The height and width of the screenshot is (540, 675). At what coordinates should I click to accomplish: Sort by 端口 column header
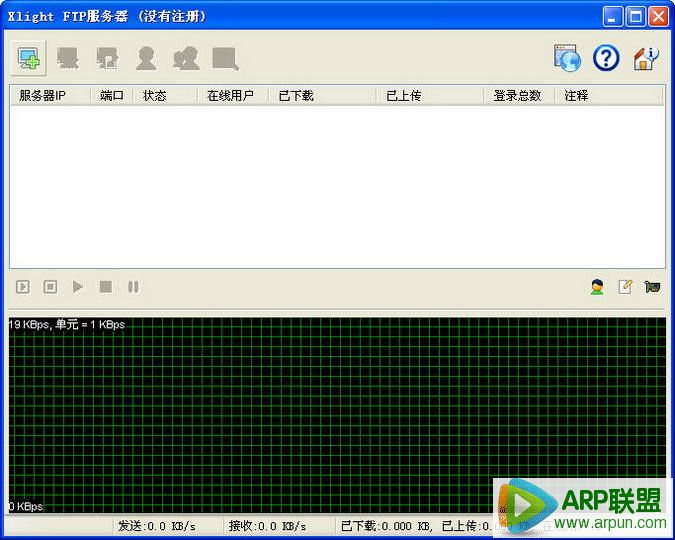[112, 95]
